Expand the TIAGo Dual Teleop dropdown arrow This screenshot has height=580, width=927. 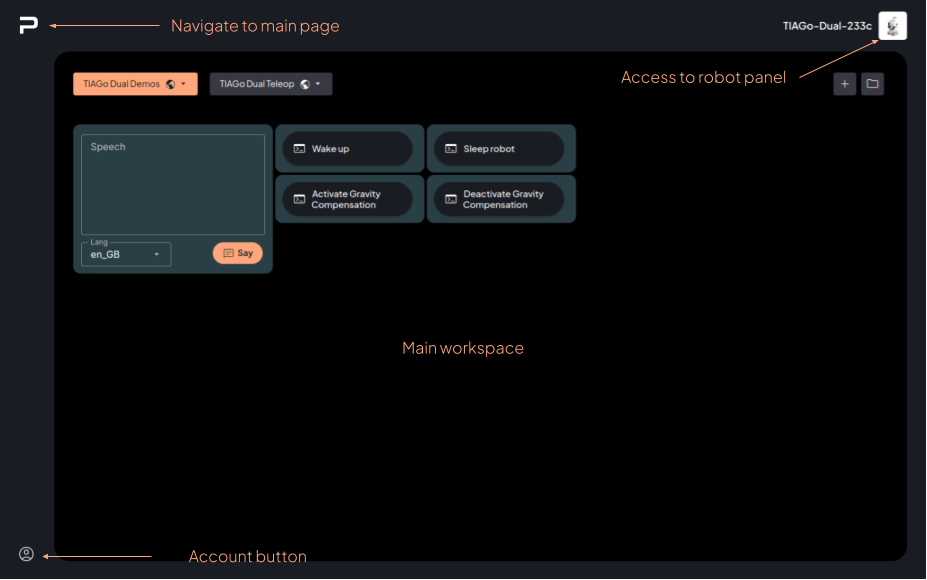tap(318, 84)
